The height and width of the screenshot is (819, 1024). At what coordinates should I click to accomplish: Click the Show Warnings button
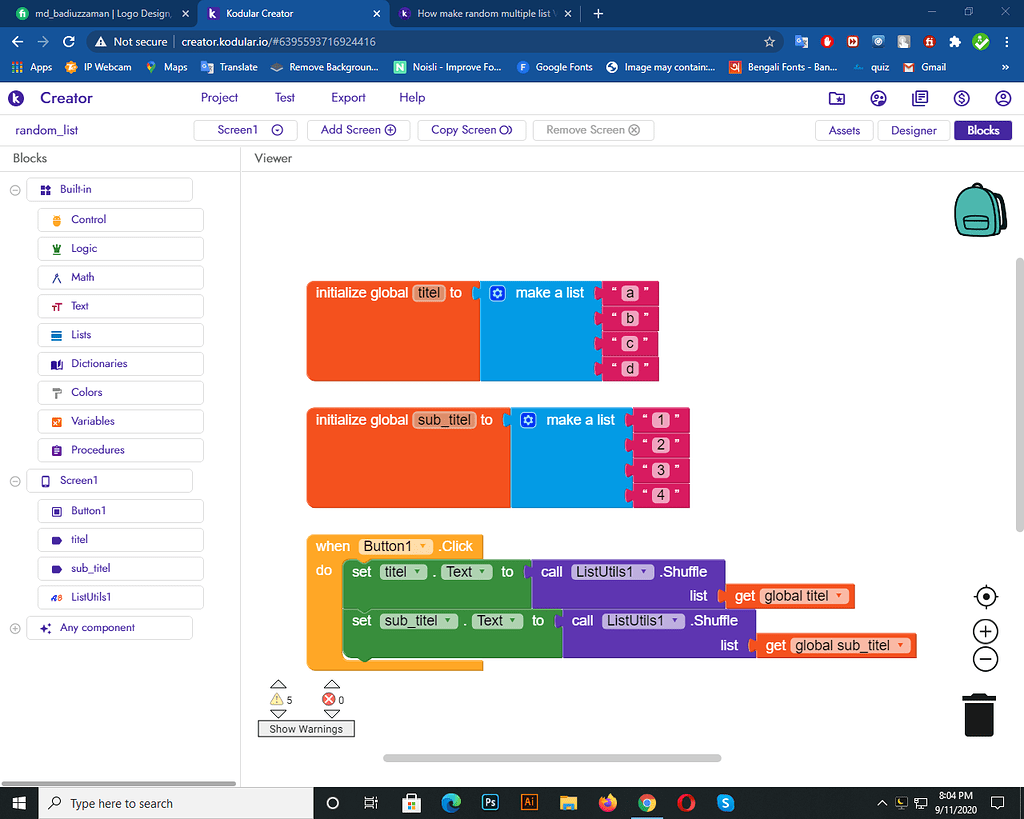point(305,728)
